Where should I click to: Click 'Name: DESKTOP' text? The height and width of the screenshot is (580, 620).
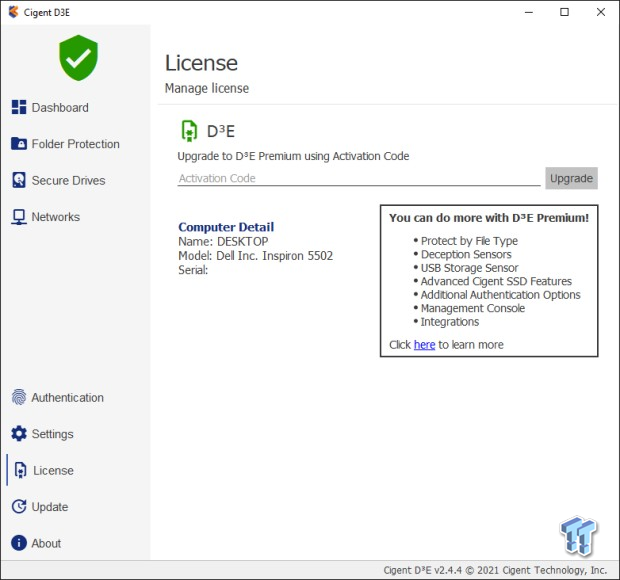pos(223,241)
